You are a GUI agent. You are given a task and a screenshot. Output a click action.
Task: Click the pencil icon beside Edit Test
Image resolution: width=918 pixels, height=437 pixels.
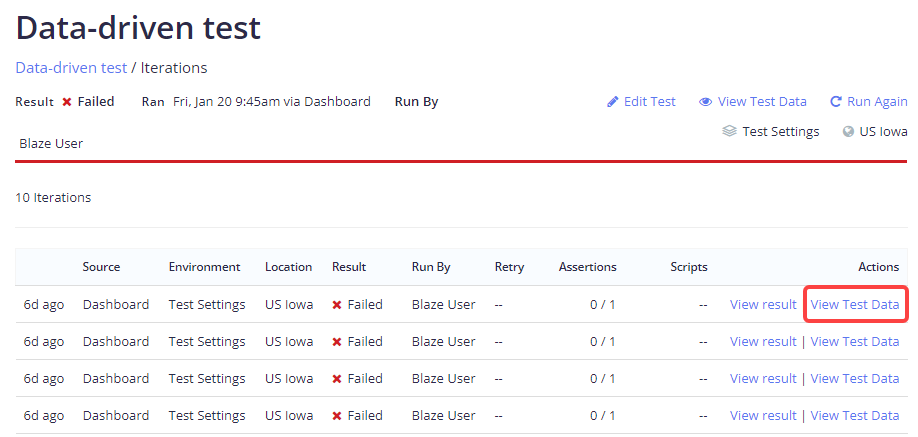tap(613, 102)
